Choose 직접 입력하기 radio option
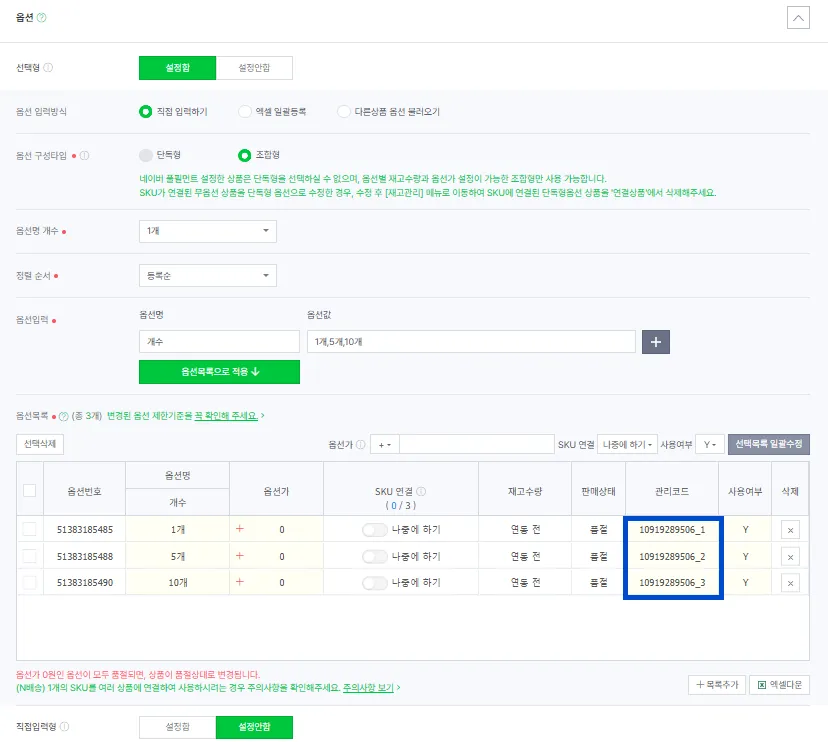The image size is (828, 742). [x=145, y=112]
